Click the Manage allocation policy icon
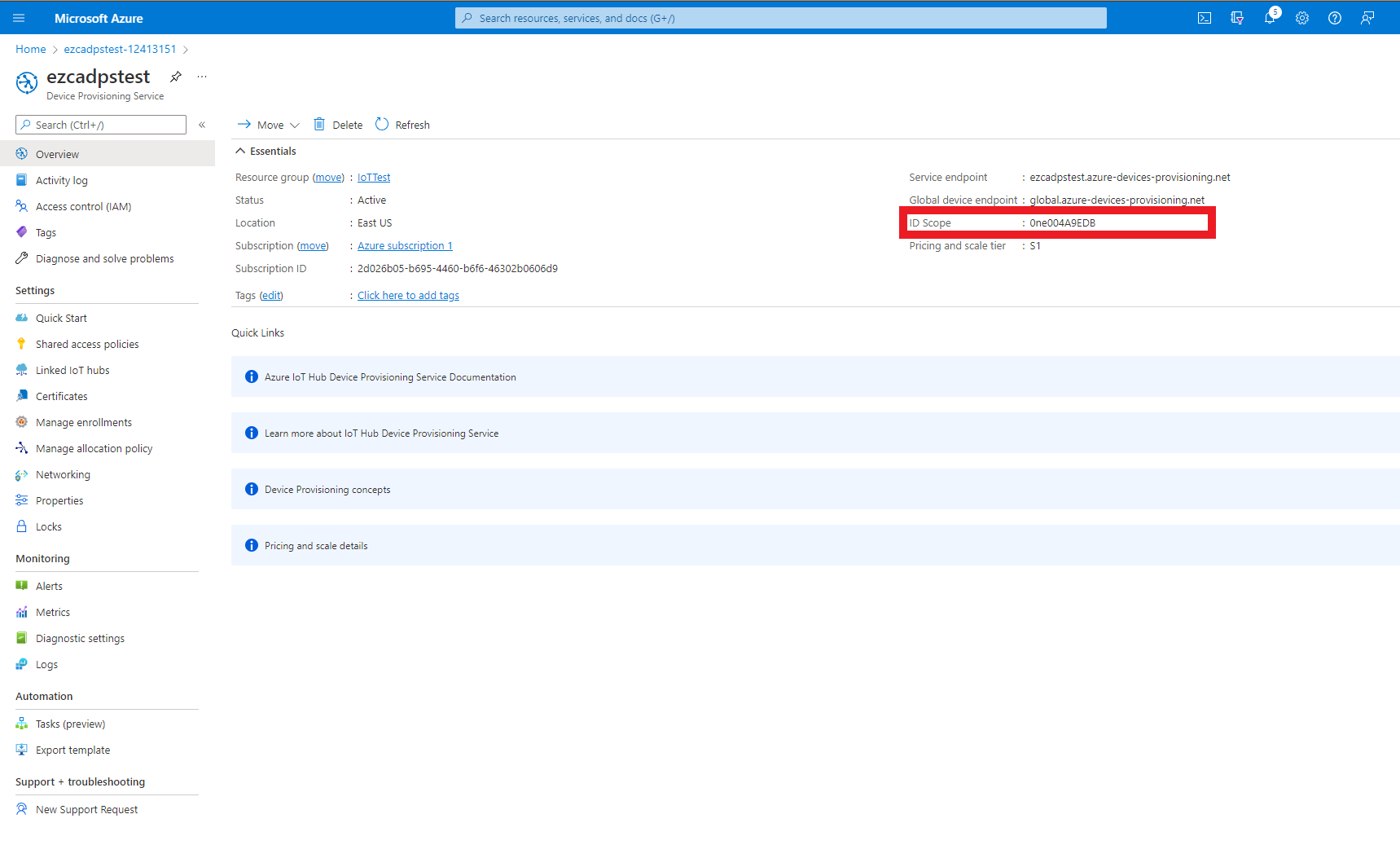The width and height of the screenshot is (1400, 867). (22, 448)
